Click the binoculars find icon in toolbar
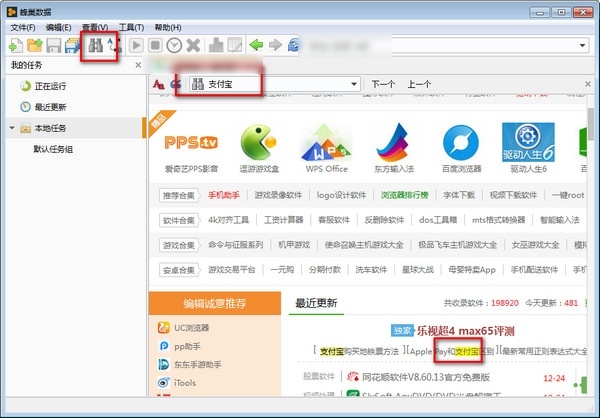Viewport: 600px width, 418px height. pos(95,45)
